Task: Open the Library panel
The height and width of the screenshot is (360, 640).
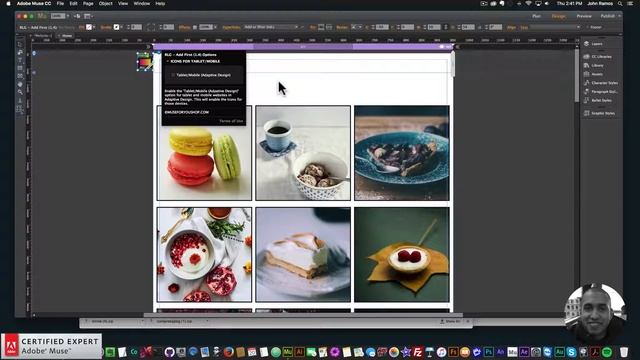Action: (597, 65)
